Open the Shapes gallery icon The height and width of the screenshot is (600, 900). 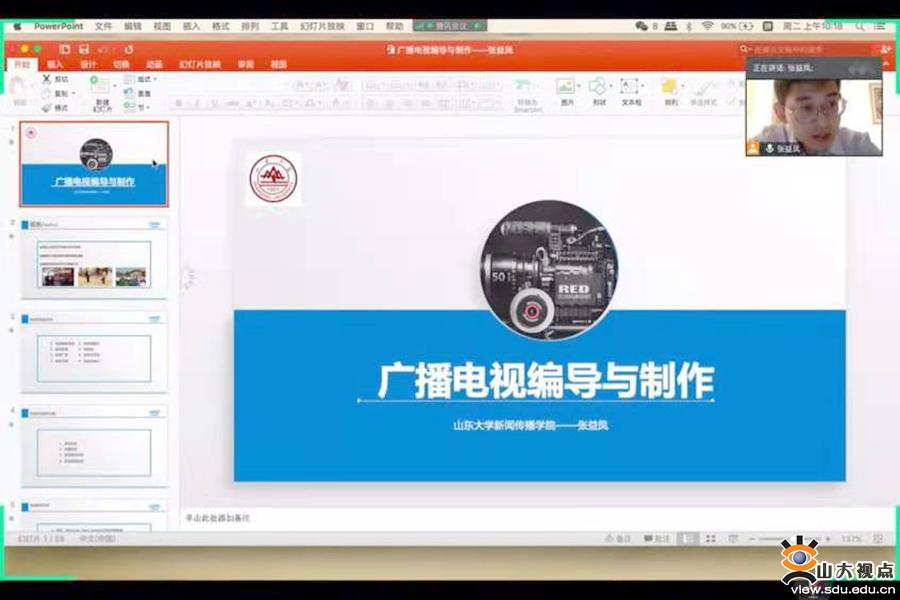pyautogui.click(x=597, y=87)
